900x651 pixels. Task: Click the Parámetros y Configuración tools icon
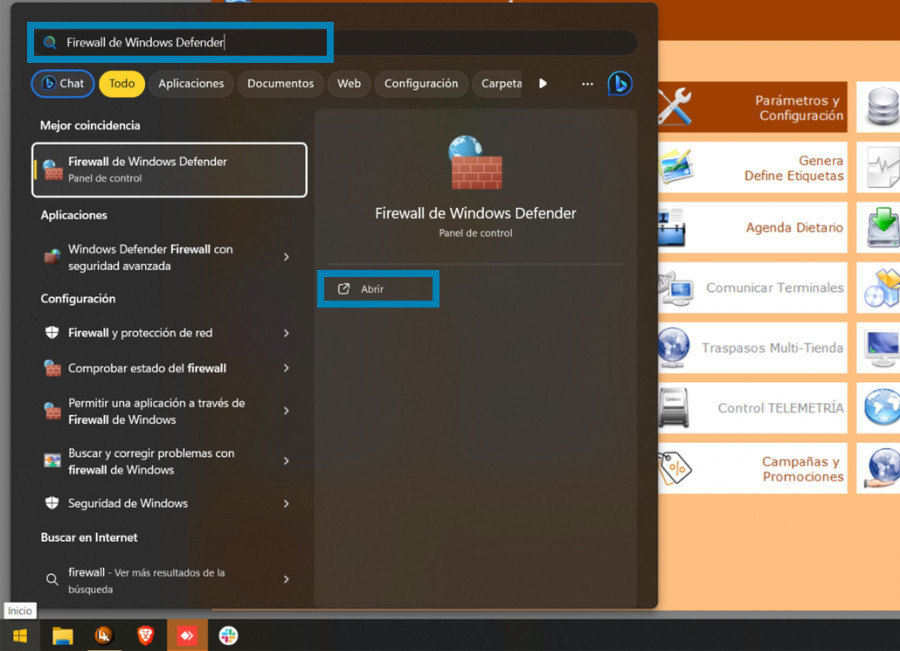click(675, 107)
